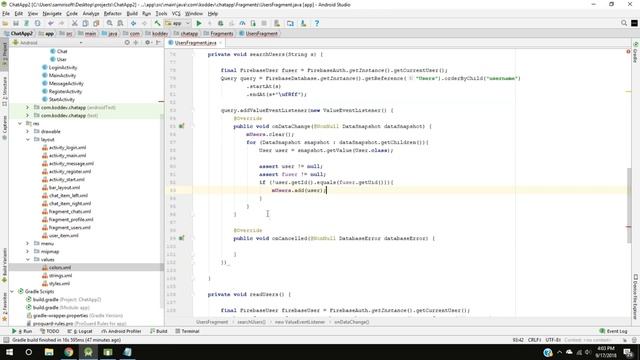Image resolution: width=640 pixels, height=360 pixels.
Task: Expand com.koddev.chatapp (androidTest) package
Action: 27,107
